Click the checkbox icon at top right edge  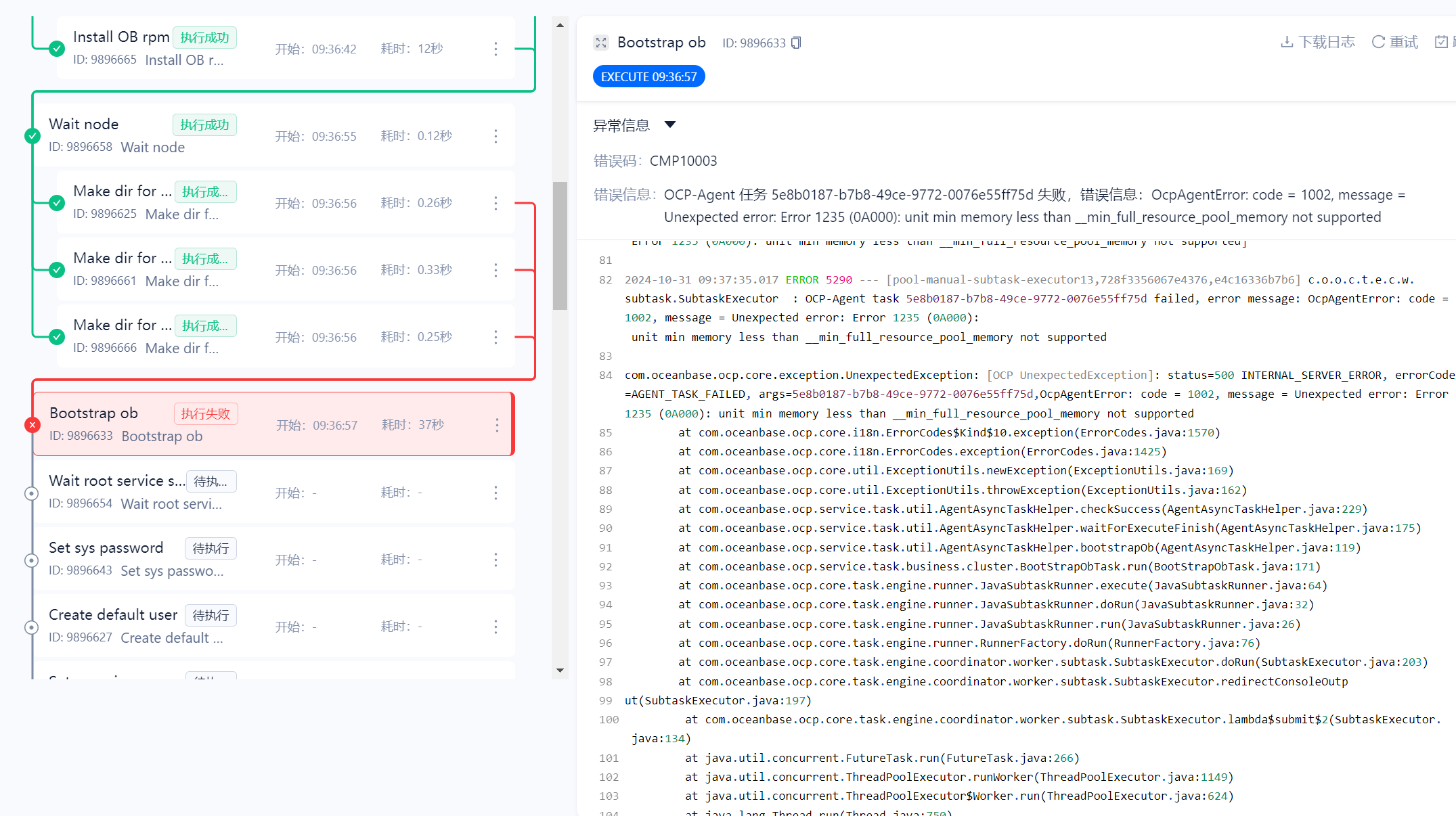[1442, 42]
